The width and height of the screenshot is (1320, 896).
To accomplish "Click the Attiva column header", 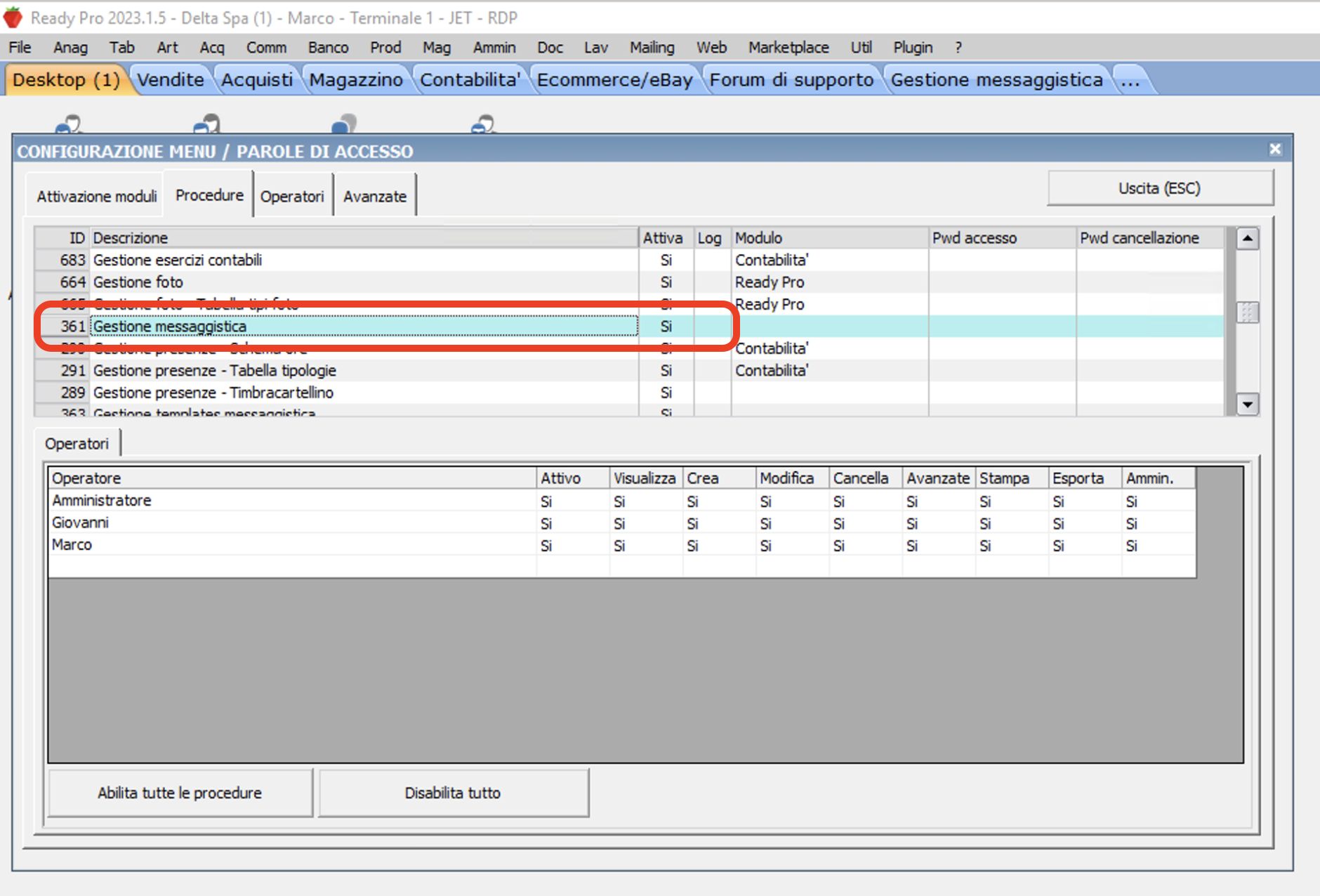I will (666, 238).
